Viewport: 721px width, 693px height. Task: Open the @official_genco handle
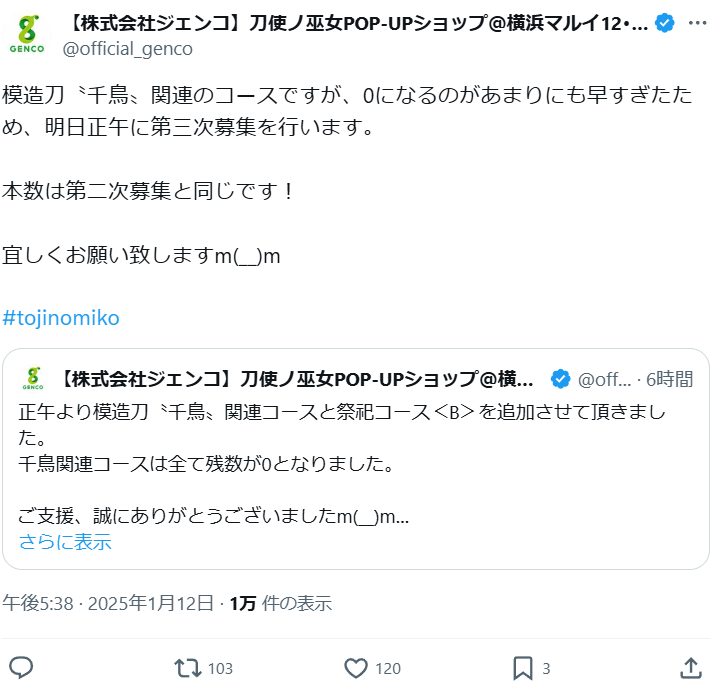128,48
